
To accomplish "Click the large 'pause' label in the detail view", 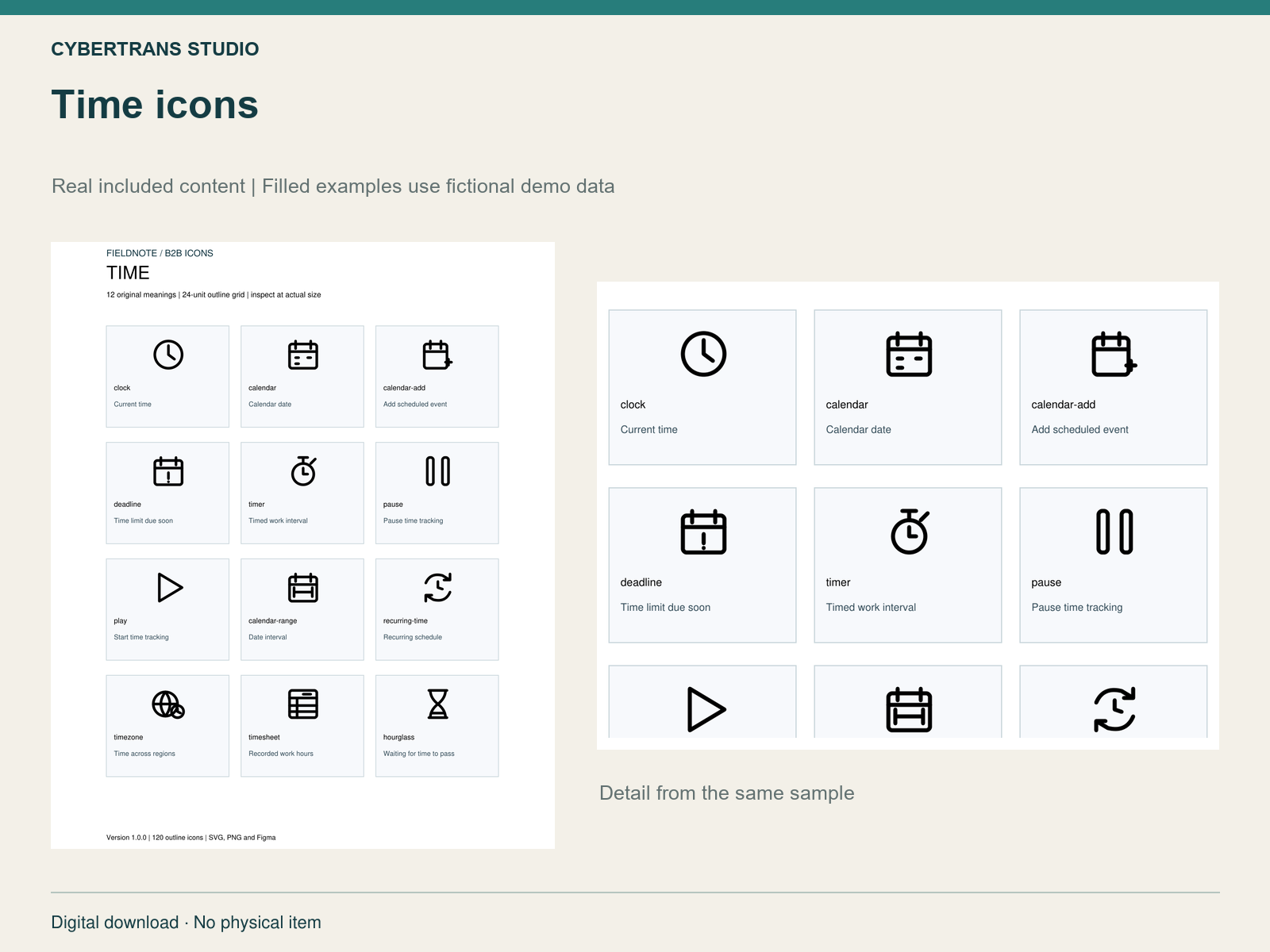I will 1046,583.
